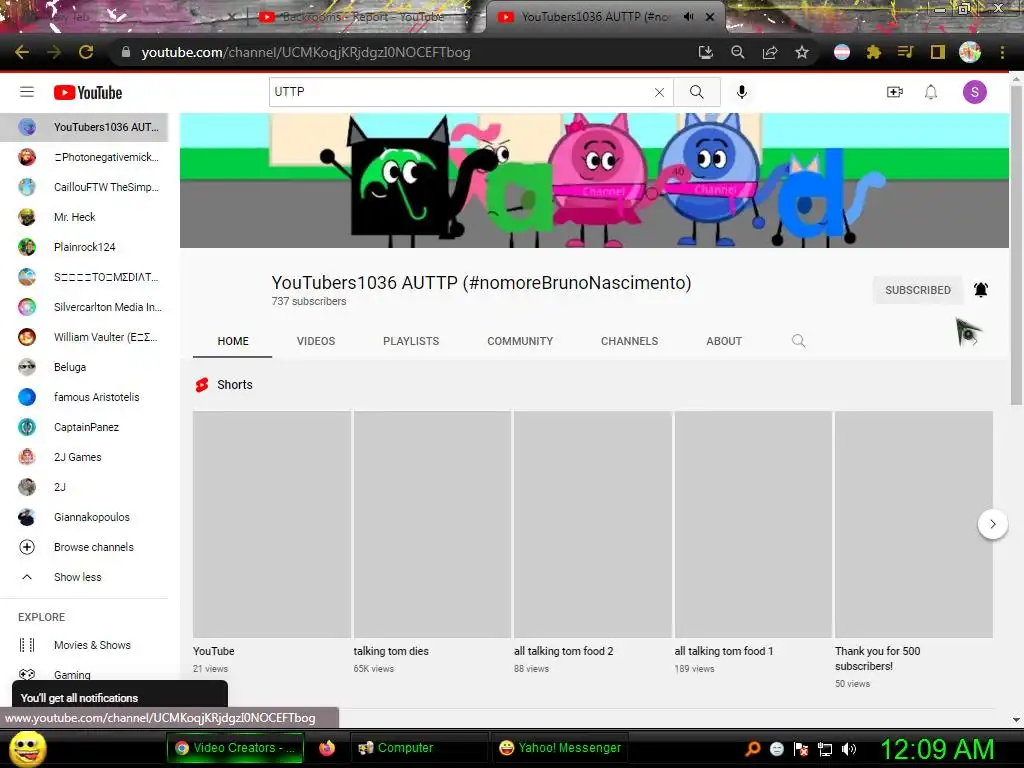
Task: Open Chrome three-dot menu
Action: [1002, 52]
